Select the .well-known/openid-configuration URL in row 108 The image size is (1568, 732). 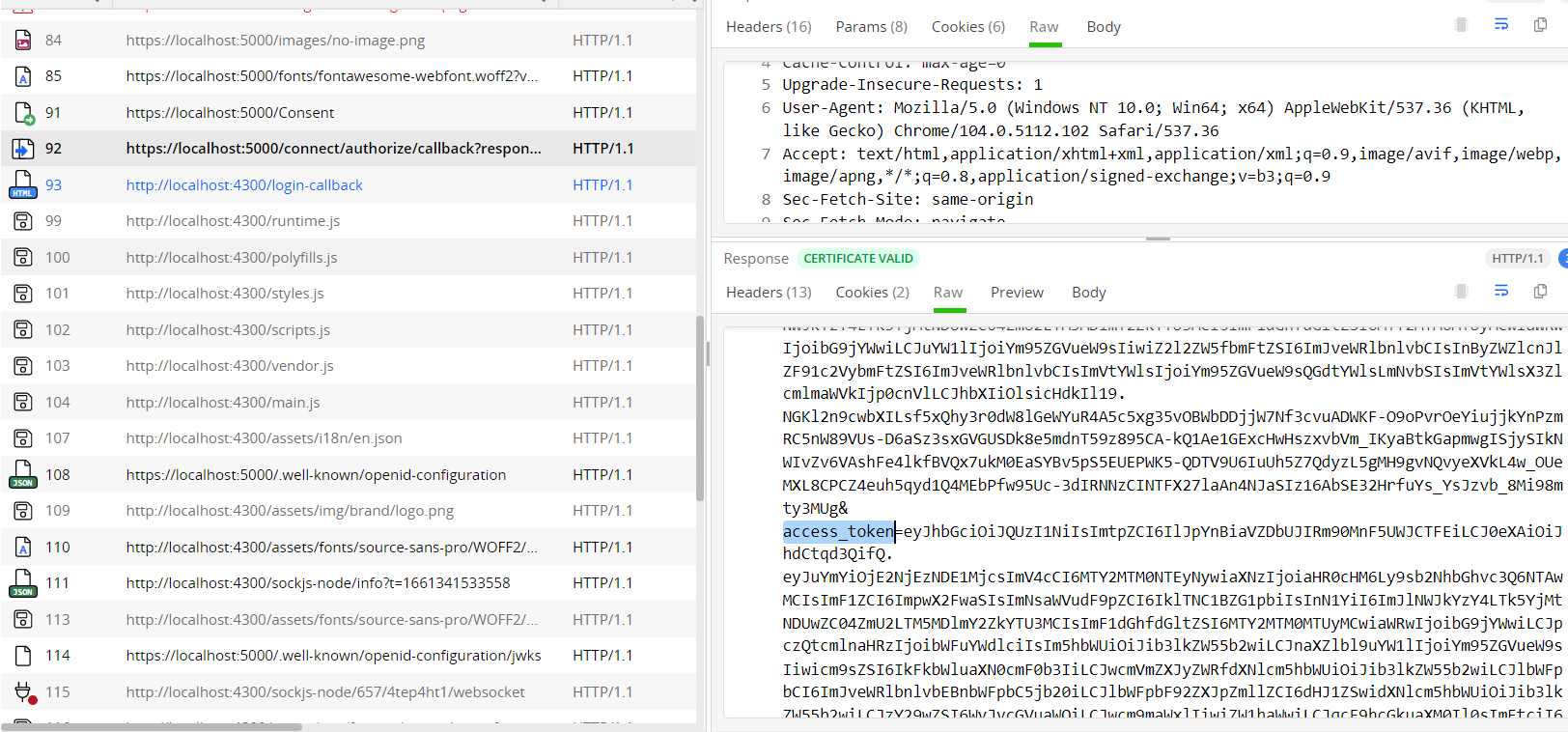pos(316,475)
